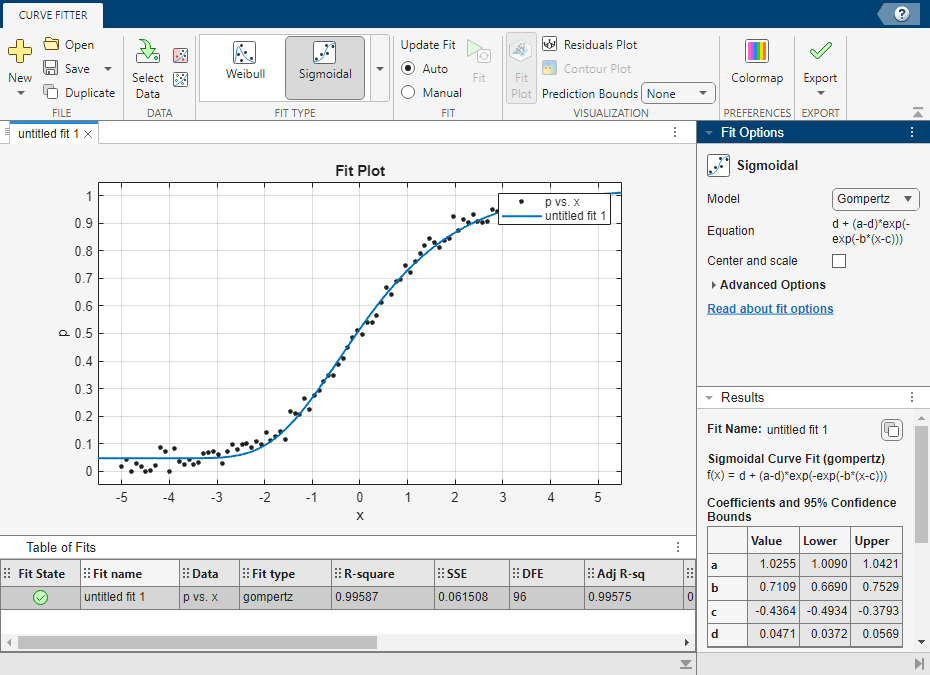Switch Update Fit to Manual
Screen dimensions: 930x675
click(x=408, y=93)
